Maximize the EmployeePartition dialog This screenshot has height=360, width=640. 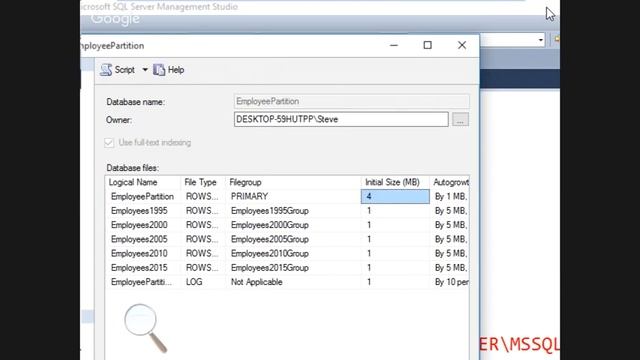(427, 45)
